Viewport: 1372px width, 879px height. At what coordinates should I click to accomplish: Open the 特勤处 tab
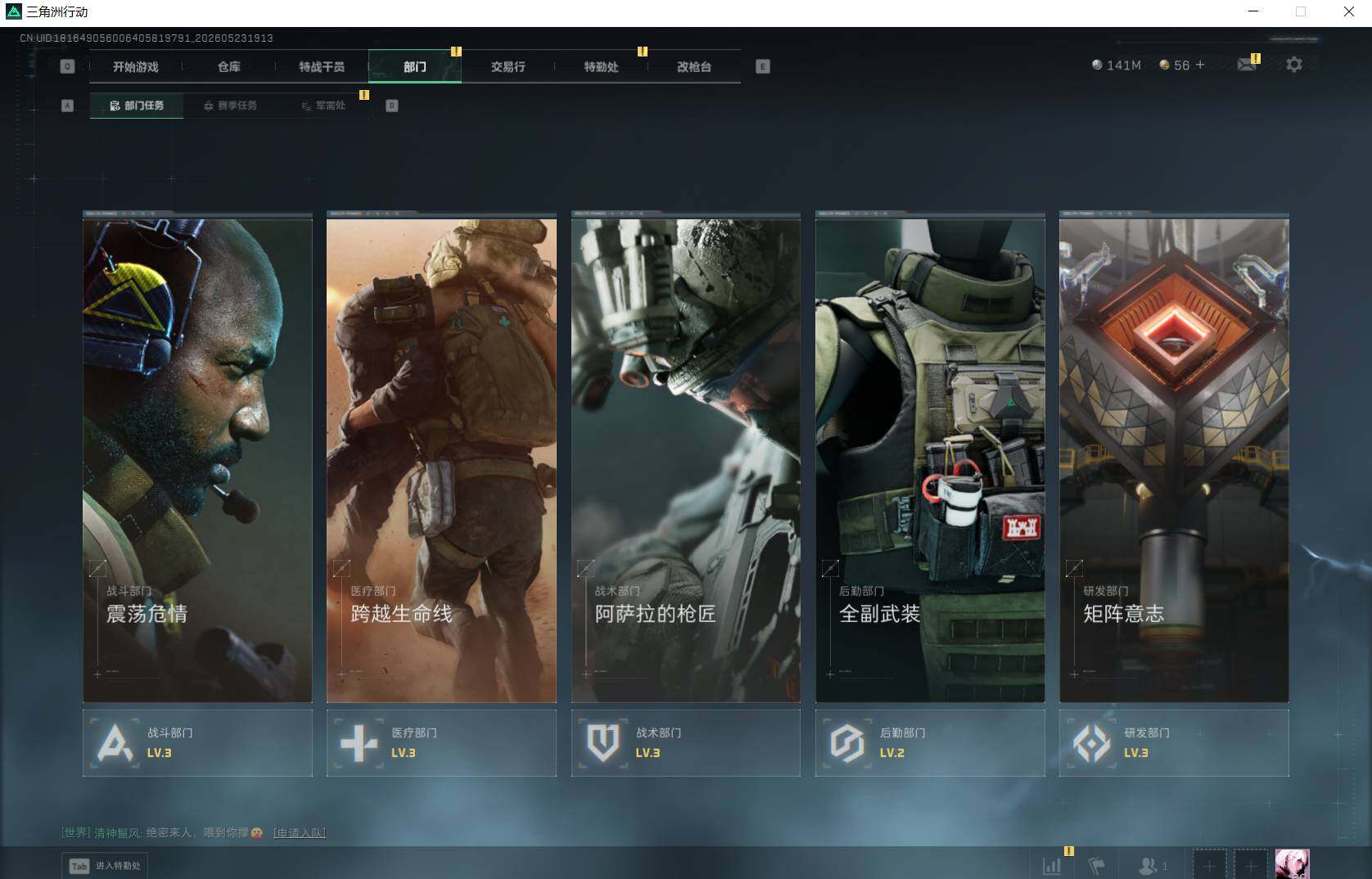click(601, 66)
